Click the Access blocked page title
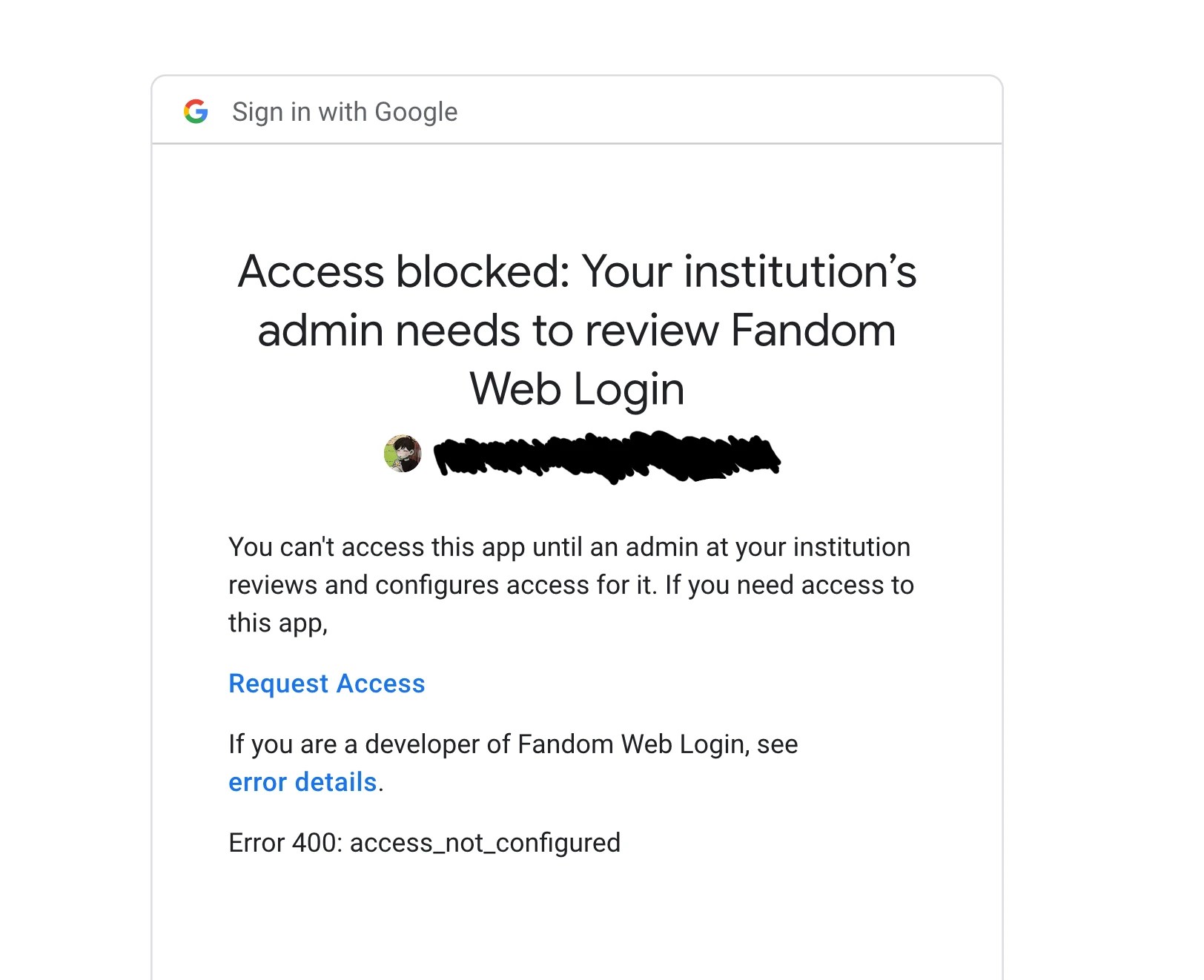 [x=576, y=331]
